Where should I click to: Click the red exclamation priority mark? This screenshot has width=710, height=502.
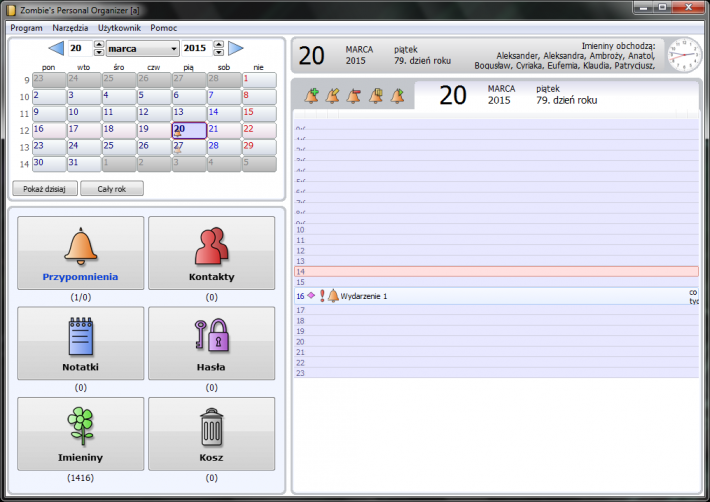point(322,296)
